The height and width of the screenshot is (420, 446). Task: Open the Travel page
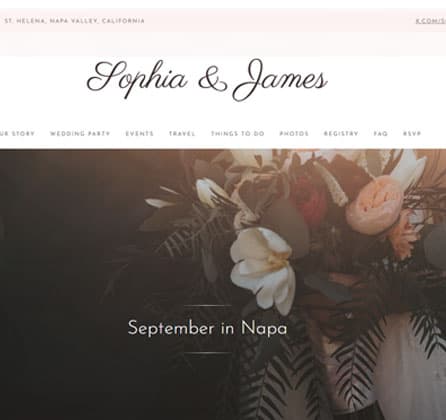[182, 134]
